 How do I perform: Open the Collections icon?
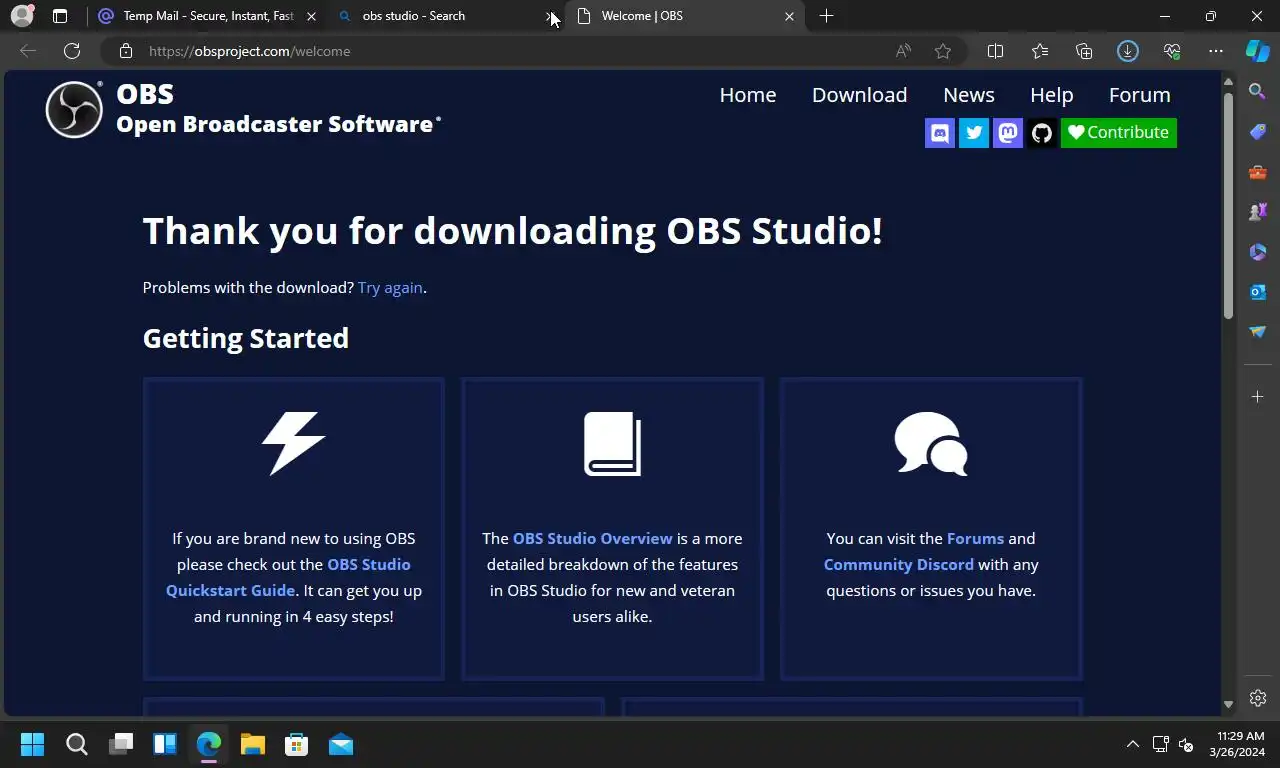click(1084, 51)
